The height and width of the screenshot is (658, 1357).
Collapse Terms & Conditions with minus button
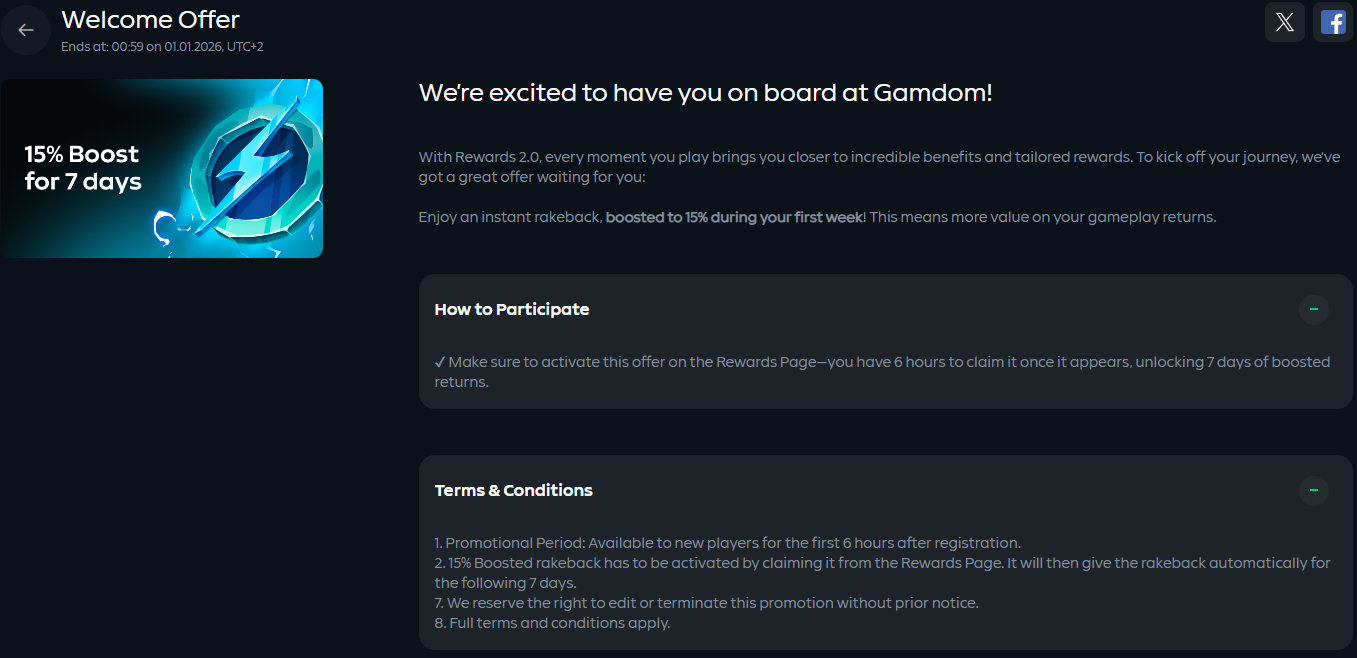[1313, 490]
